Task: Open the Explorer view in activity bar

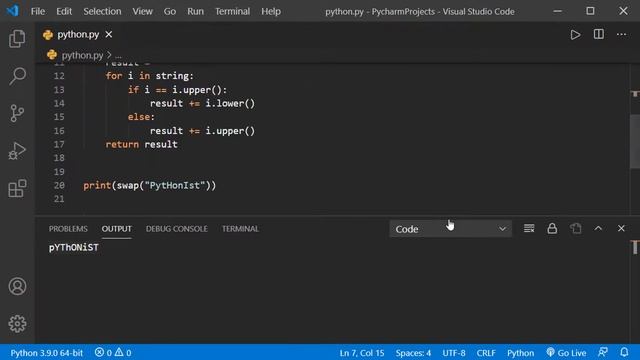Action: [x=17, y=39]
